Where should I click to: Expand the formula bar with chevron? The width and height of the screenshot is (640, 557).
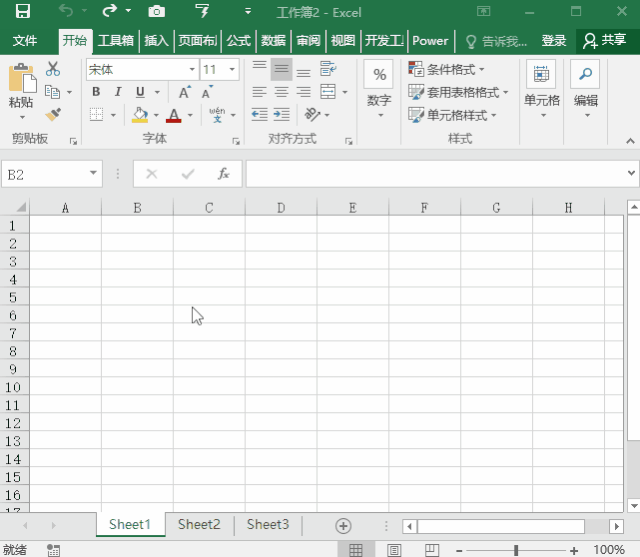pos(631,173)
